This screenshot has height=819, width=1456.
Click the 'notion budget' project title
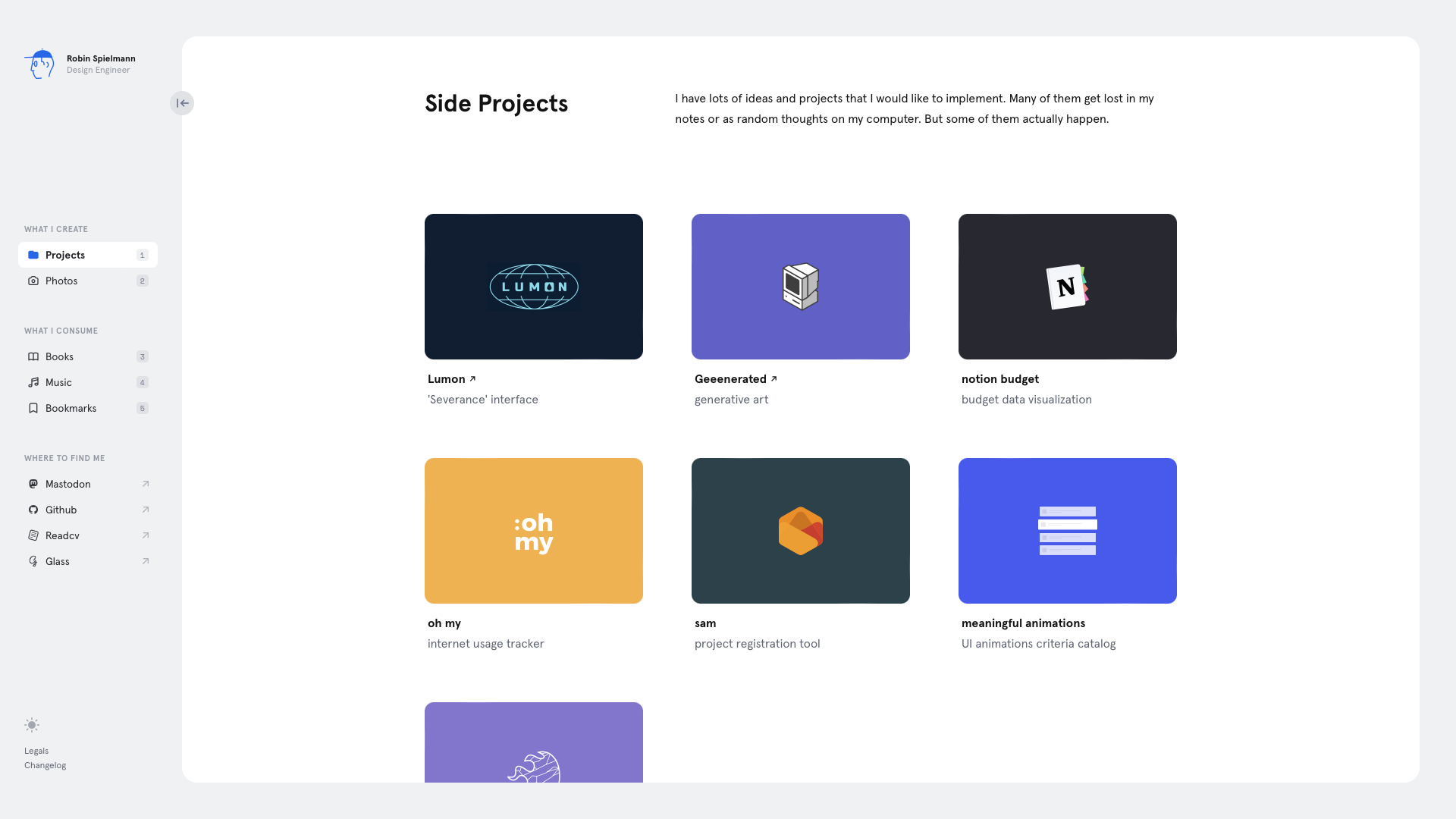[1000, 379]
